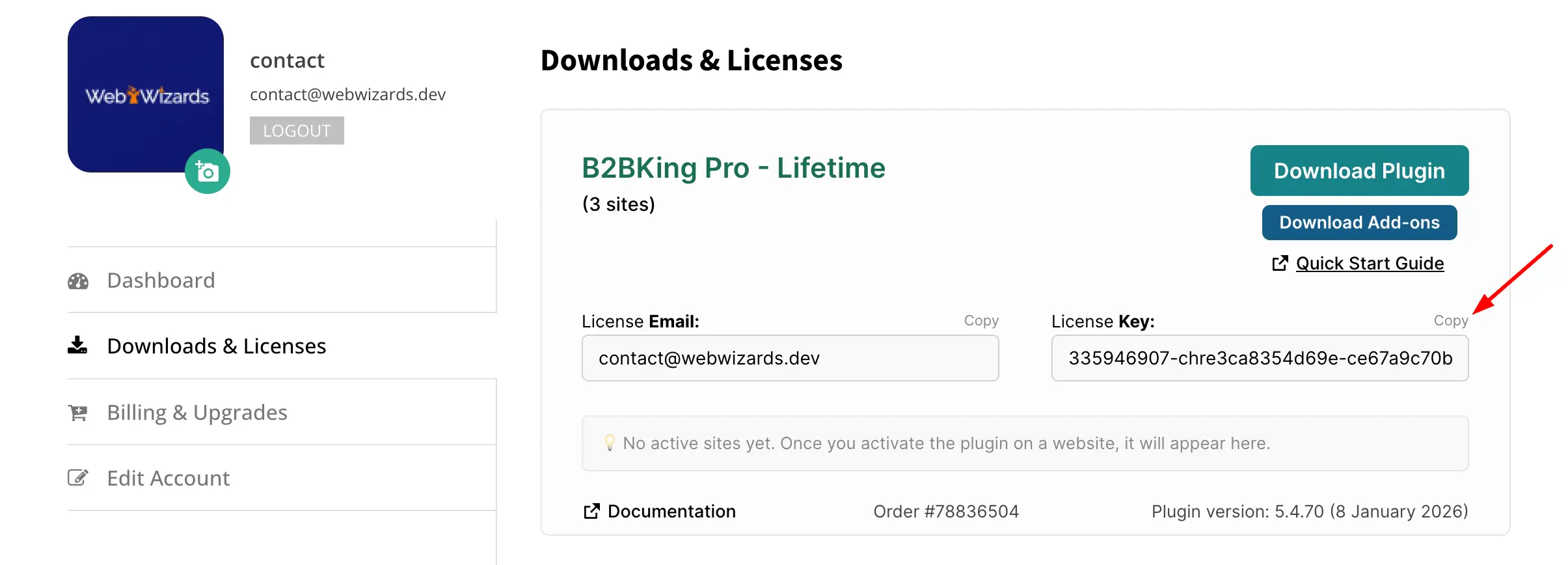Click the Billing & Upgrades cart icon

pyautogui.click(x=78, y=413)
